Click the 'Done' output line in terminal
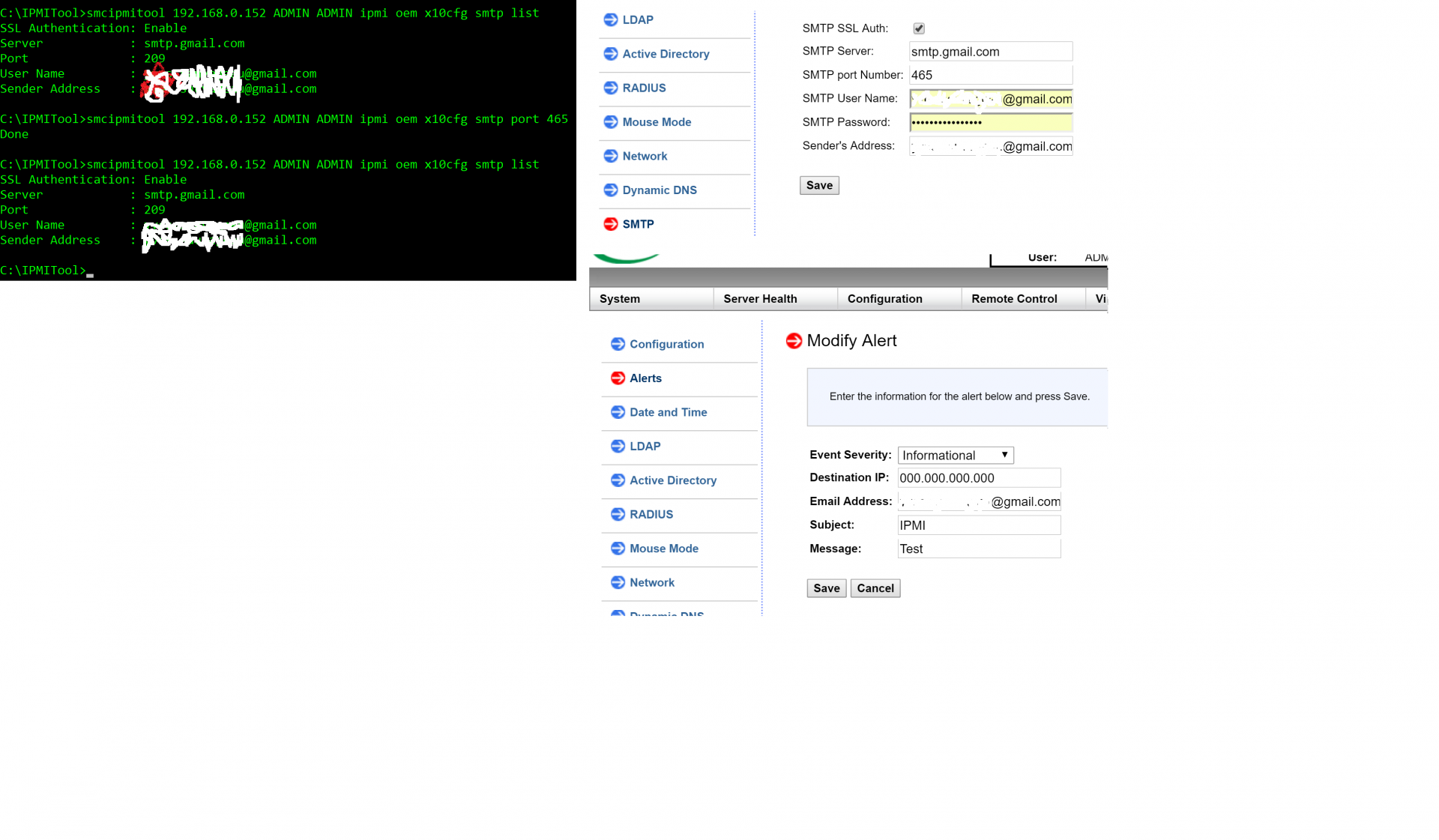 (14, 134)
